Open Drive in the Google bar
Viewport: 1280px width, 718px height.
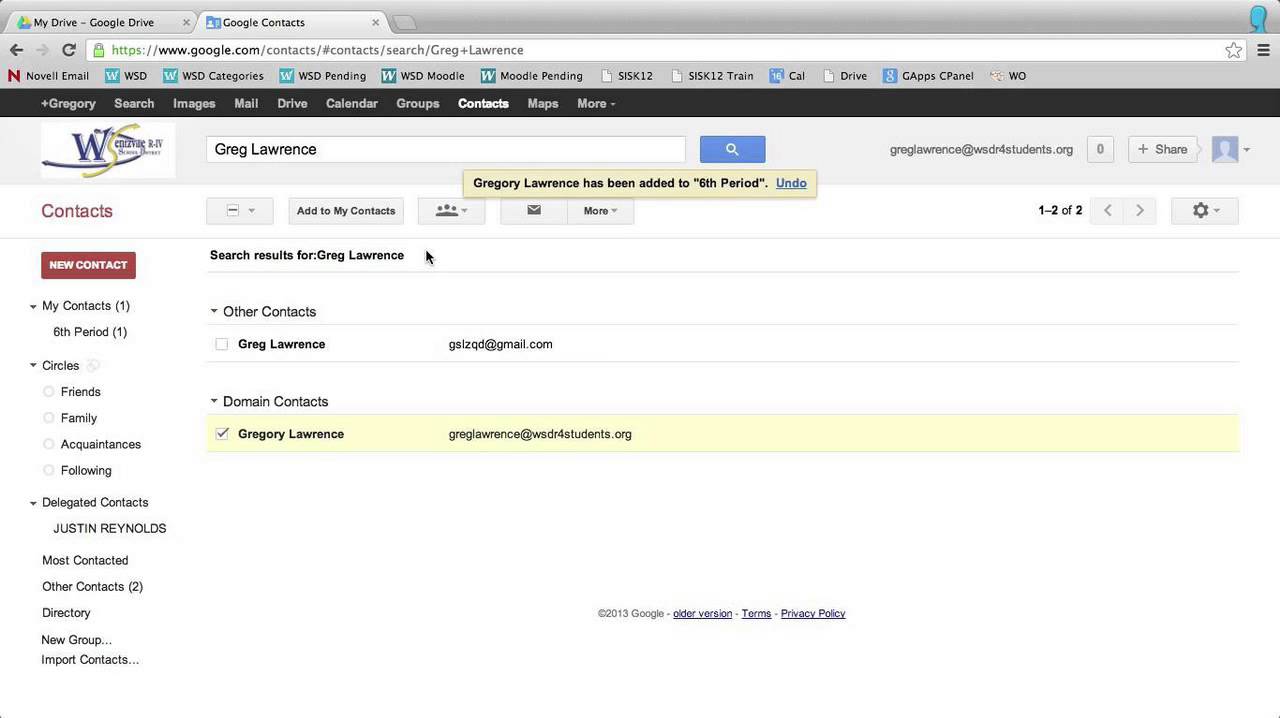pyautogui.click(x=292, y=103)
